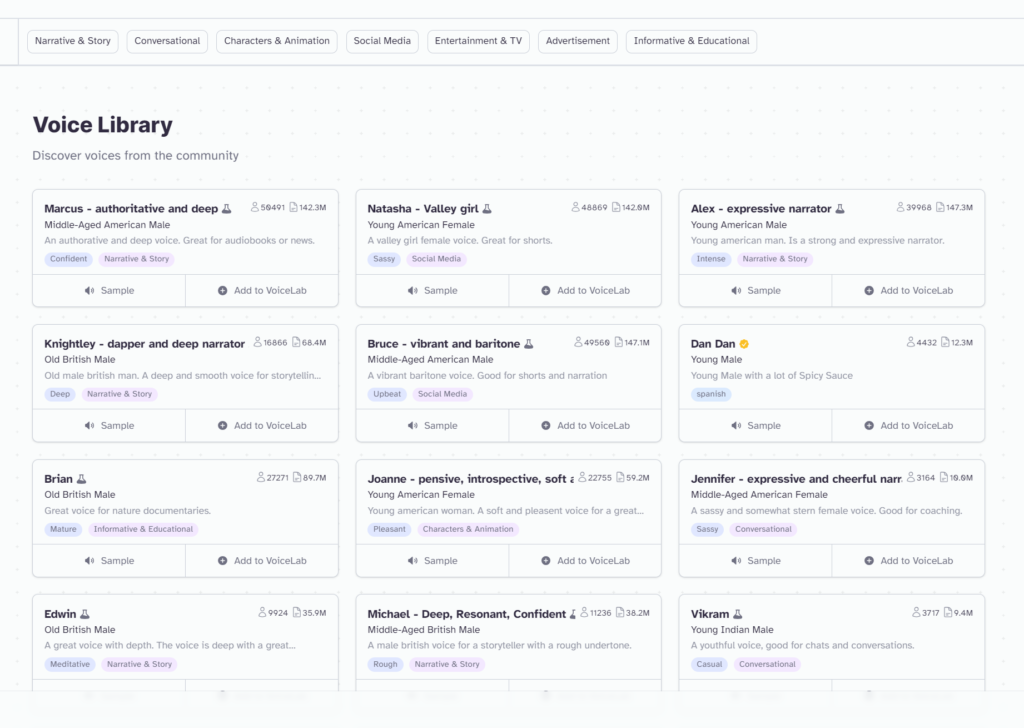Select the Narrative & Story filter

72,41
